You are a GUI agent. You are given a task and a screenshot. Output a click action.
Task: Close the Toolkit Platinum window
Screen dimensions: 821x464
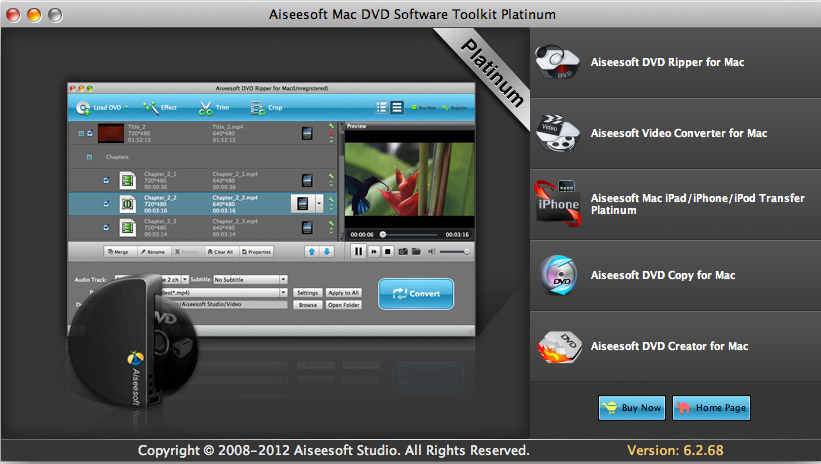(13, 15)
